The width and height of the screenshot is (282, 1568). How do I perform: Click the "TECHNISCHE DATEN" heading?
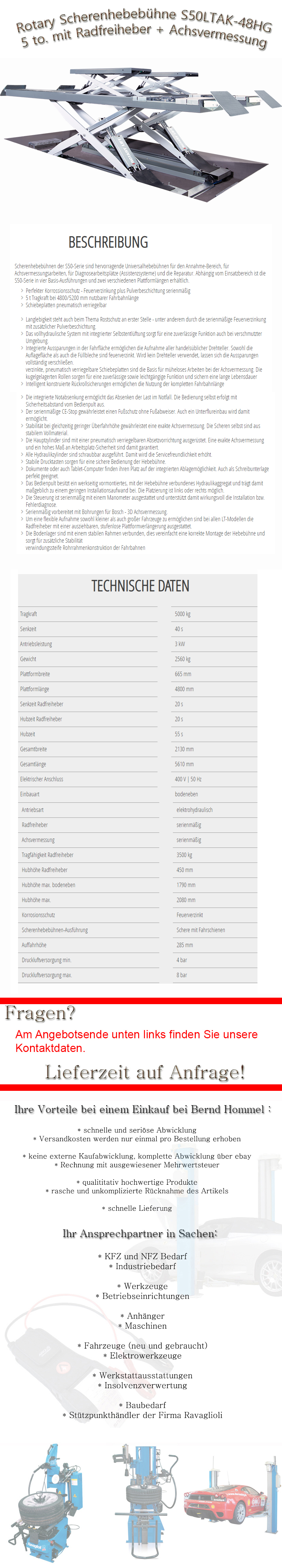pyautogui.click(x=140, y=586)
